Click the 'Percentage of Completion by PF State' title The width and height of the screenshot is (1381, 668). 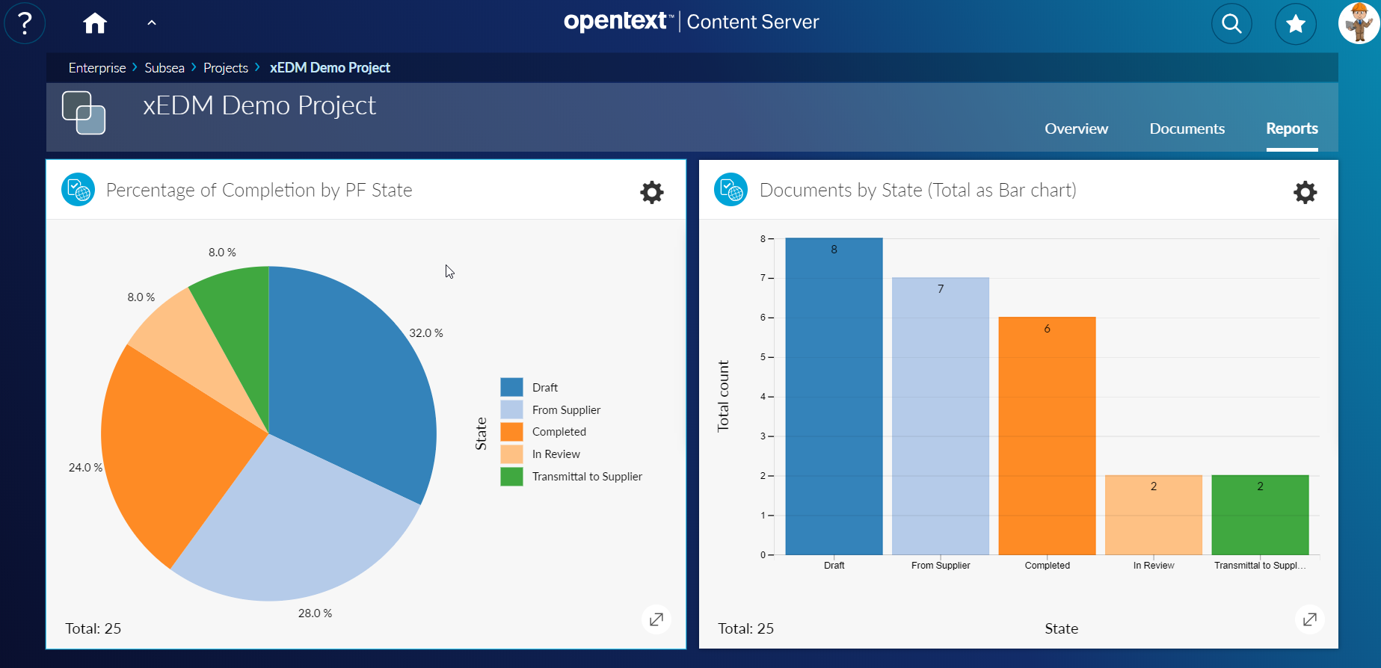[x=259, y=190]
